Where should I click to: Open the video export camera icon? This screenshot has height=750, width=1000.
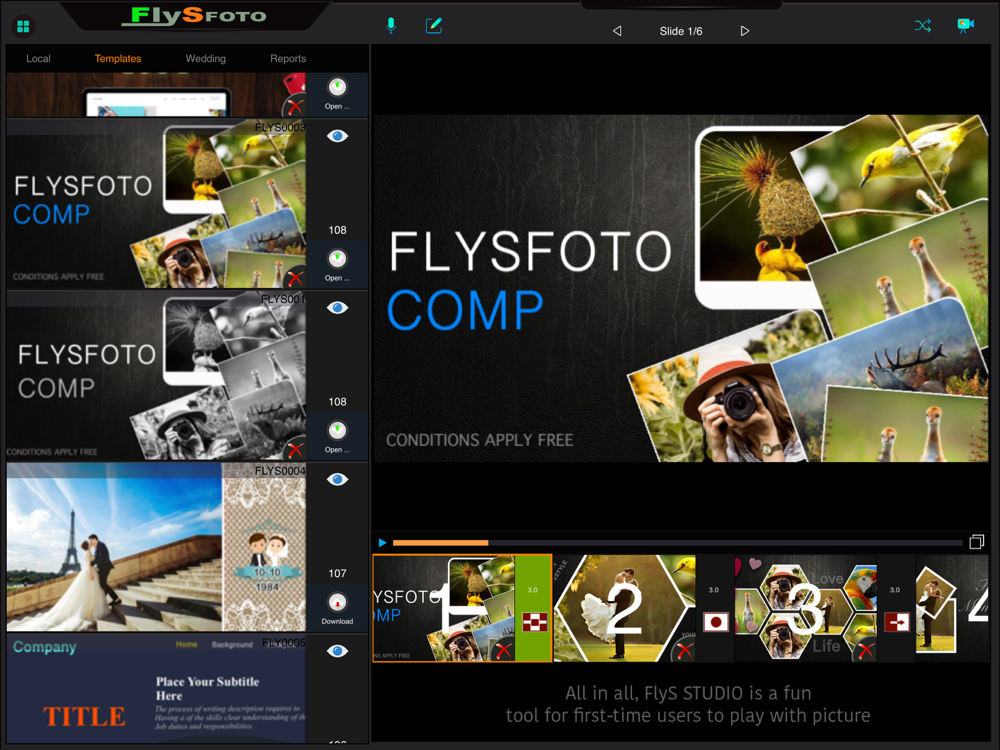[x=966, y=26]
